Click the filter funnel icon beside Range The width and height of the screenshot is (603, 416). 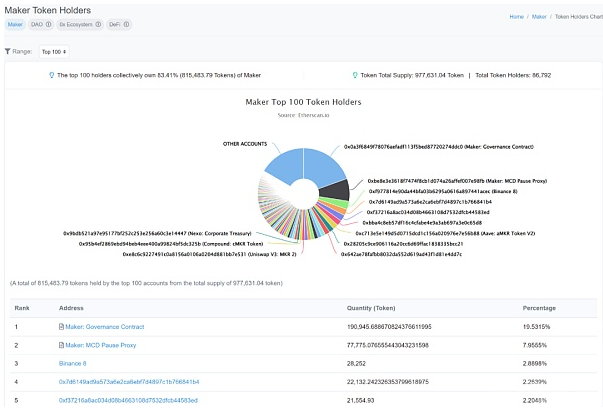[x=8, y=50]
